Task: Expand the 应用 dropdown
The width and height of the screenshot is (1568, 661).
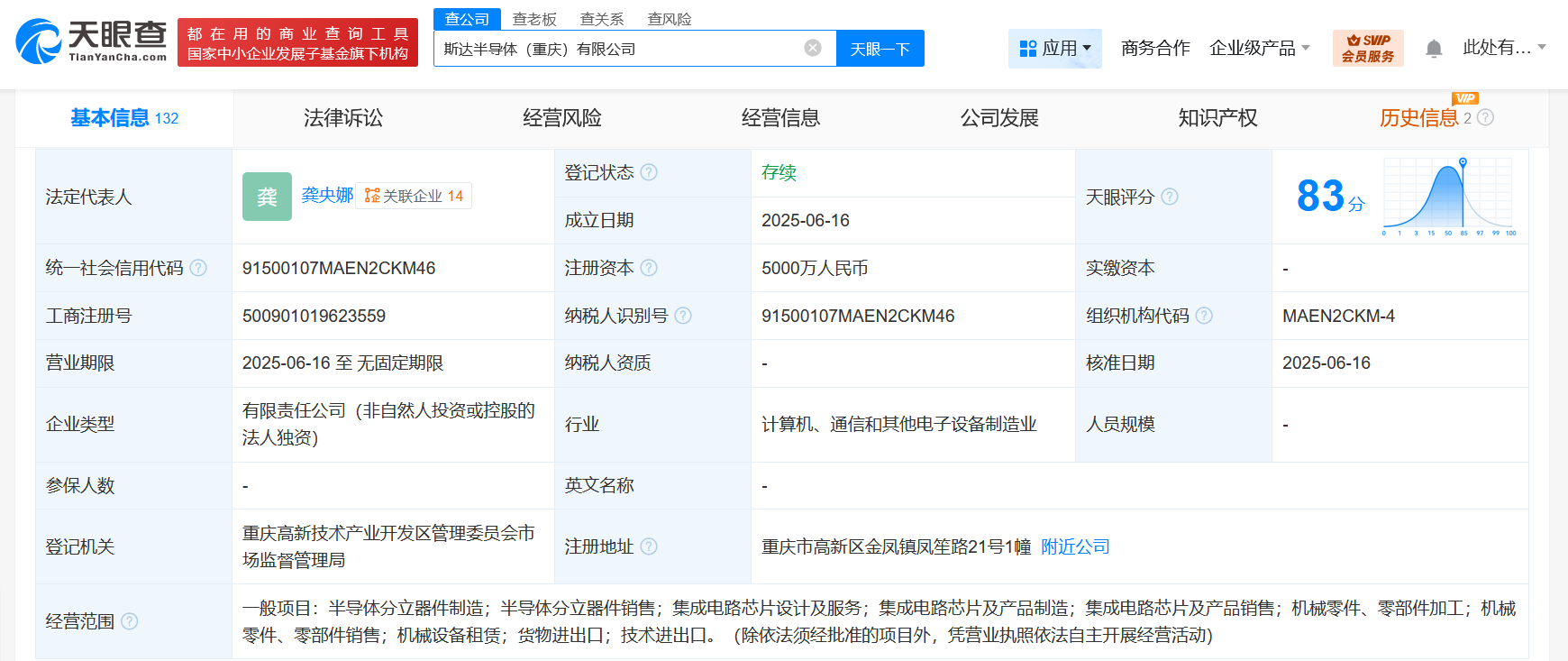Action: click(1054, 49)
